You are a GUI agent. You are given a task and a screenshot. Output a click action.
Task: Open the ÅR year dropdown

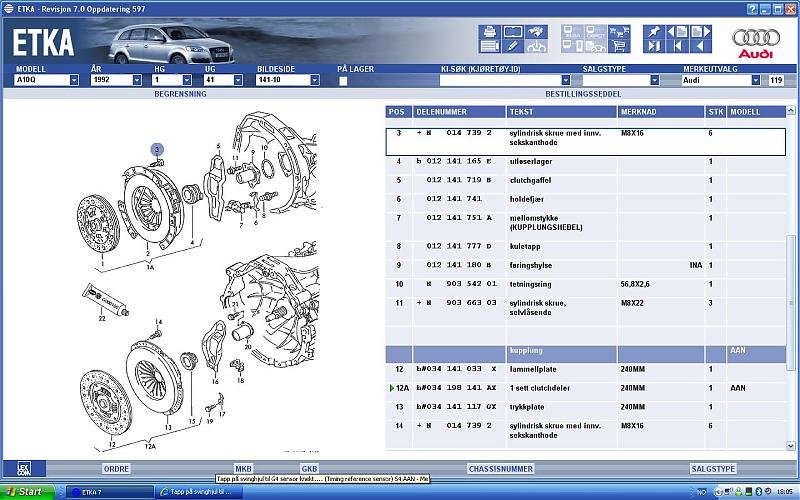(130, 80)
